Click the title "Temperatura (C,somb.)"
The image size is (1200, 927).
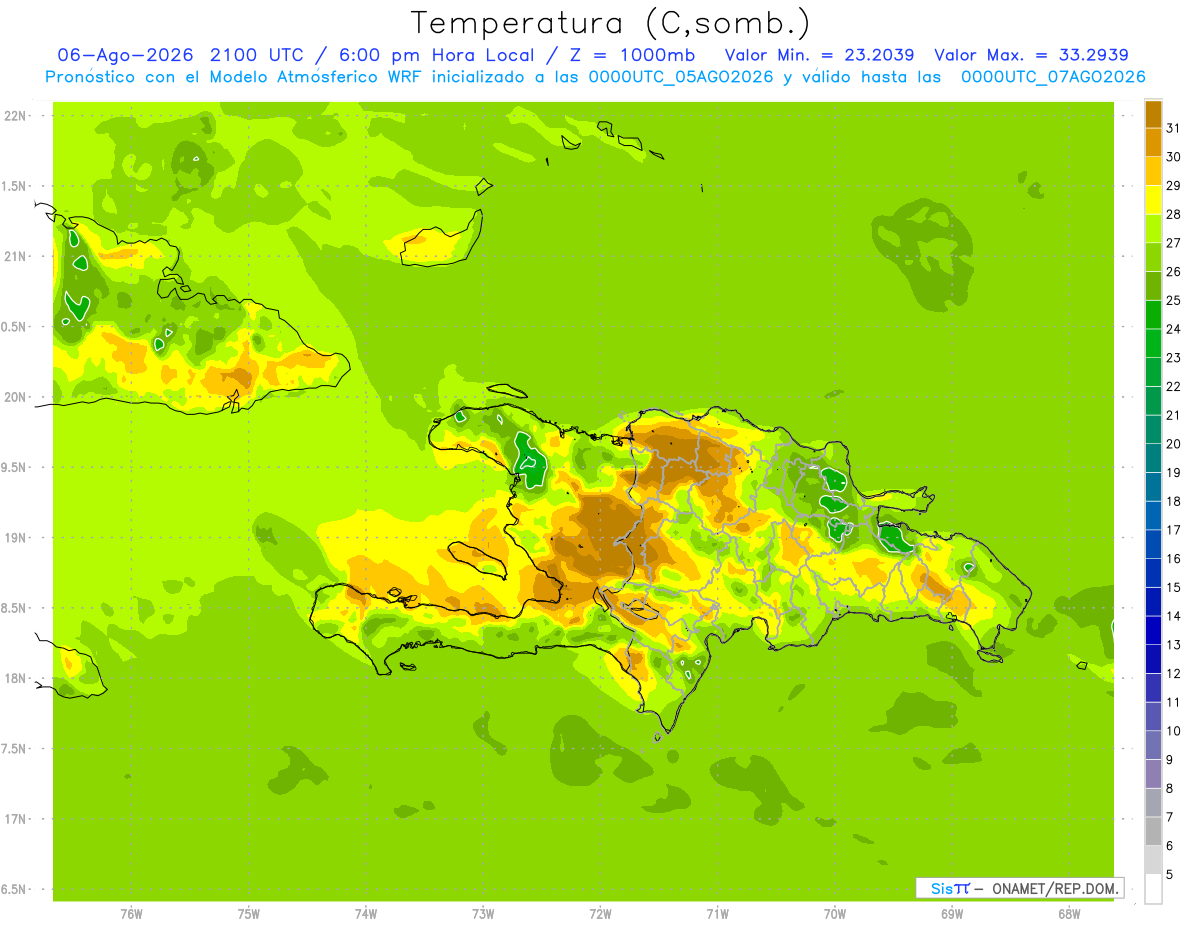coord(610,23)
